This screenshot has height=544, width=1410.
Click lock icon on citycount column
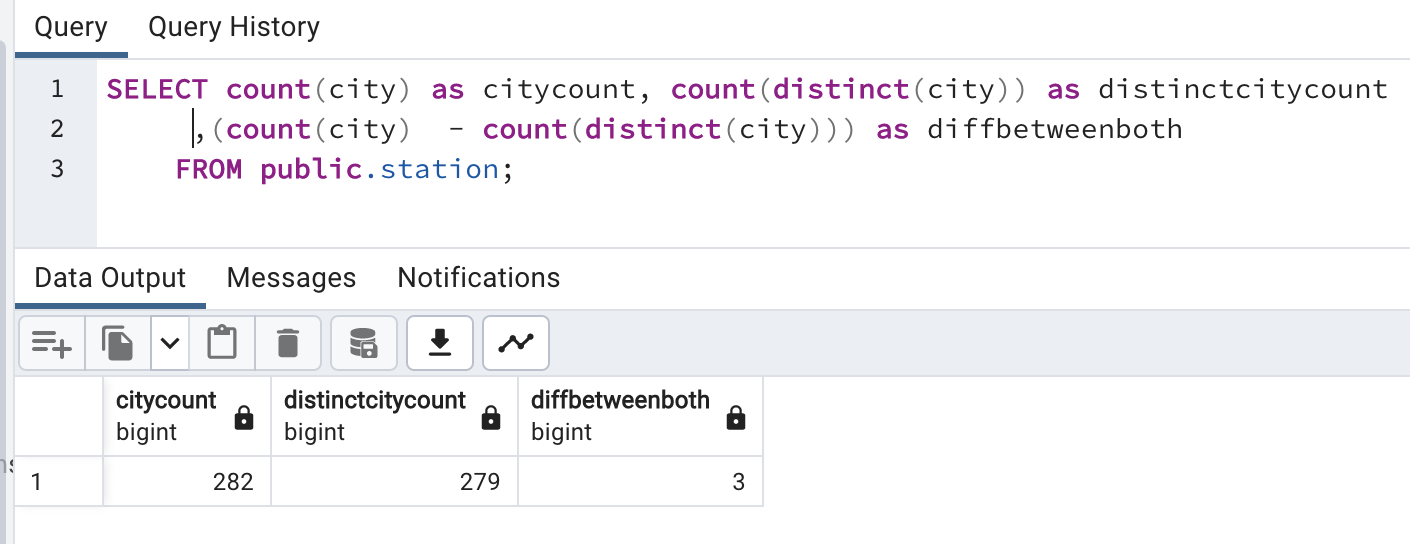point(244,418)
